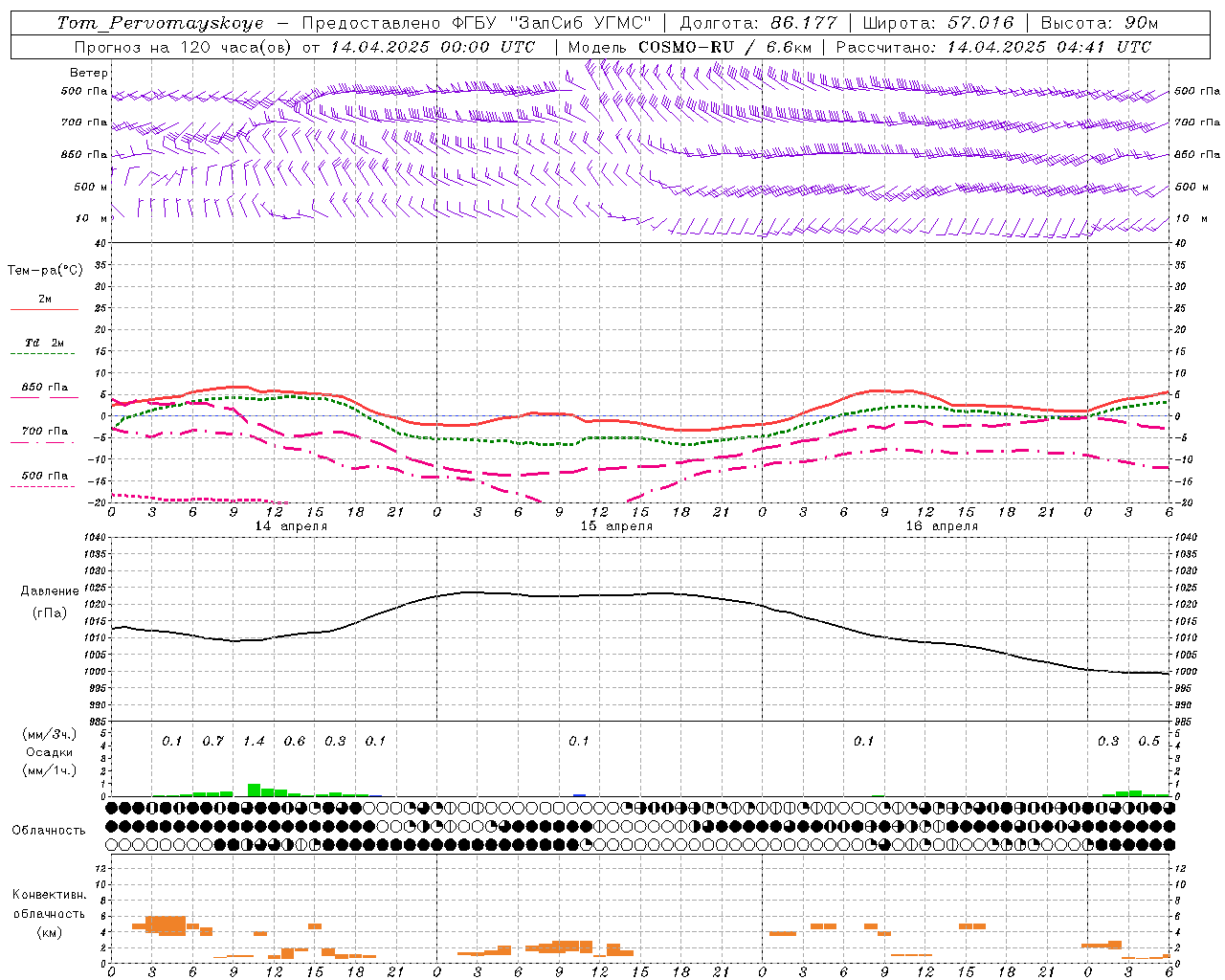1225x980 pixels.
Task: Click the 1.4 precipitation amount value
Action: 254,742
